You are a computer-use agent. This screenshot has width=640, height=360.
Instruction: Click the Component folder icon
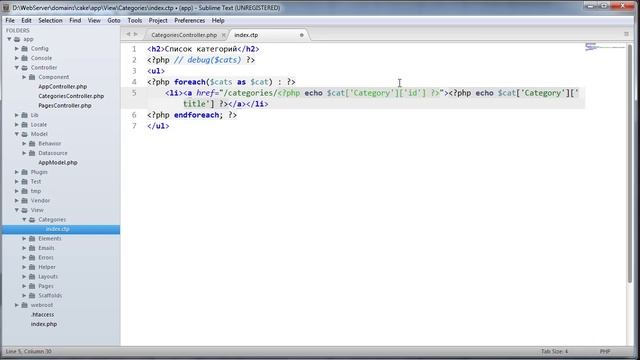pyautogui.click(x=32, y=77)
